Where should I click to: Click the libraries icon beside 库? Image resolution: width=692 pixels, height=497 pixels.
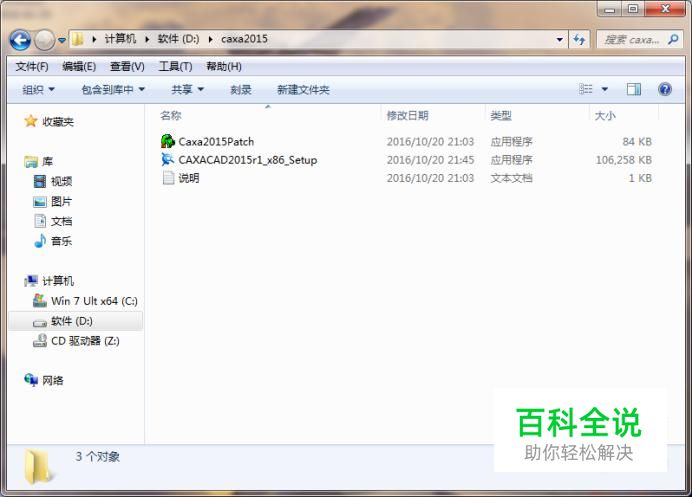tap(31, 162)
